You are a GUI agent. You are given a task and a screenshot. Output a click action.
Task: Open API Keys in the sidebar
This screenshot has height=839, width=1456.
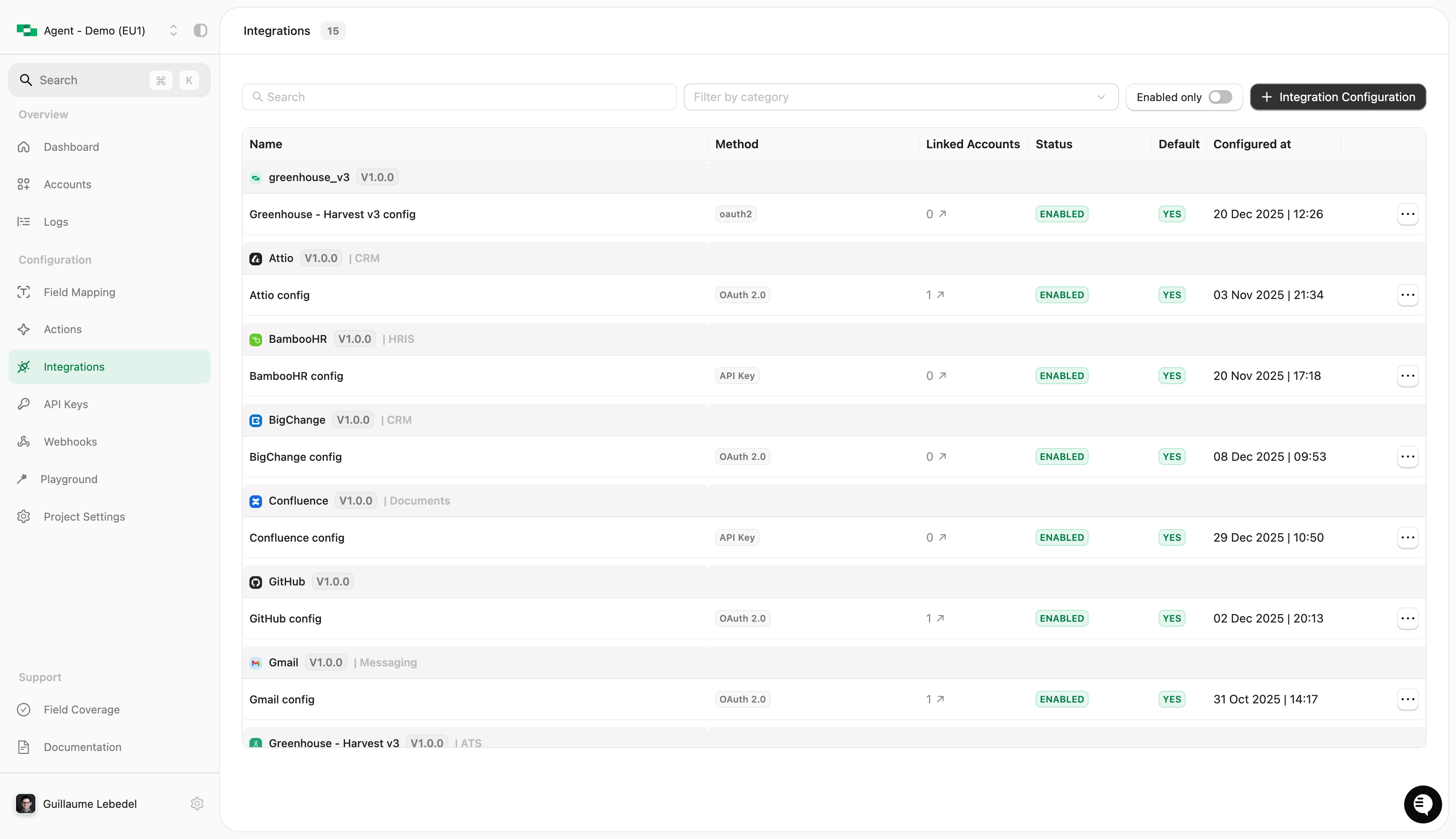tap(66, 404)
